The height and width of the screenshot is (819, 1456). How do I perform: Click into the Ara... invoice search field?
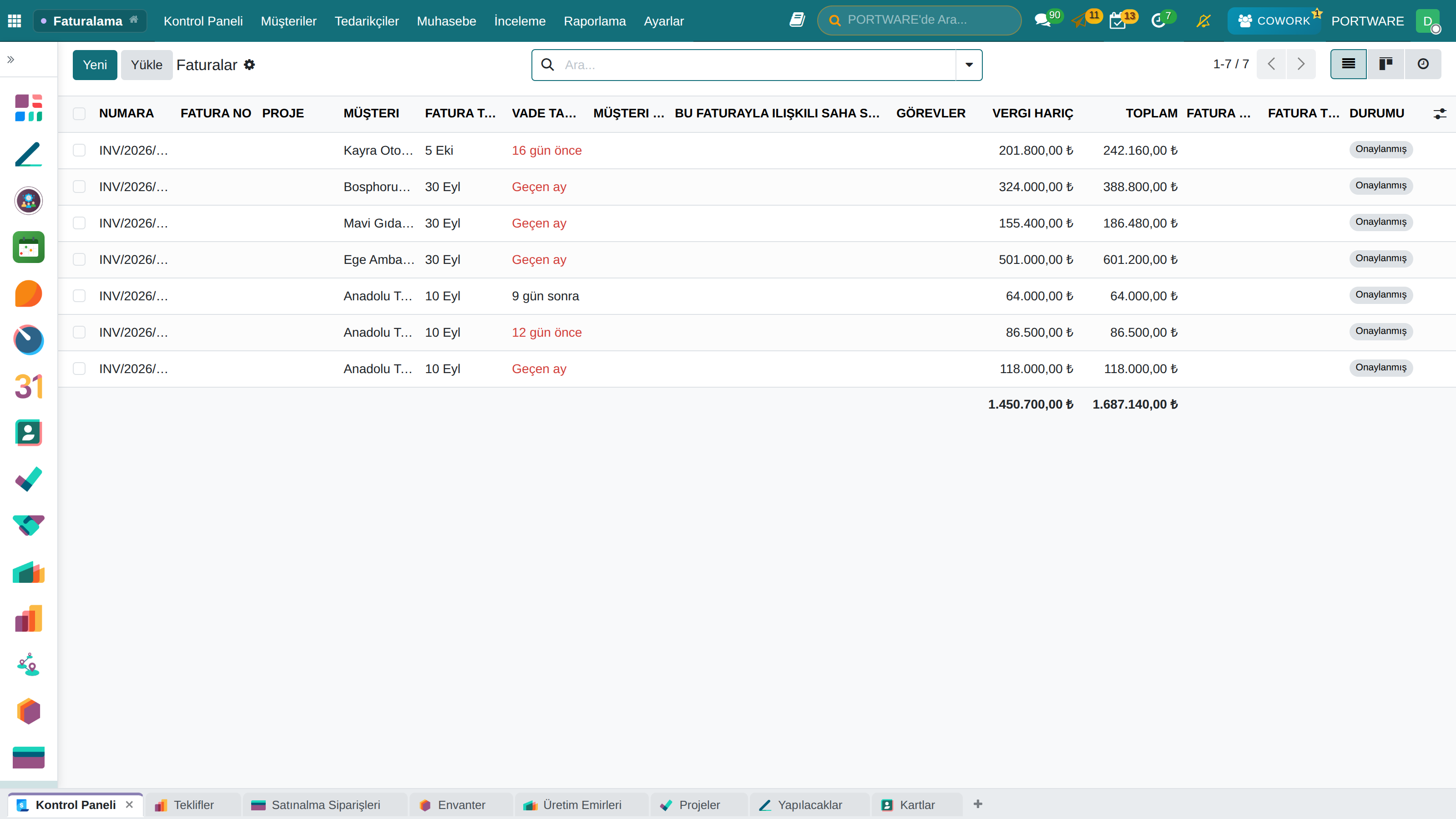pyautogui.click(x=758, y=65)
